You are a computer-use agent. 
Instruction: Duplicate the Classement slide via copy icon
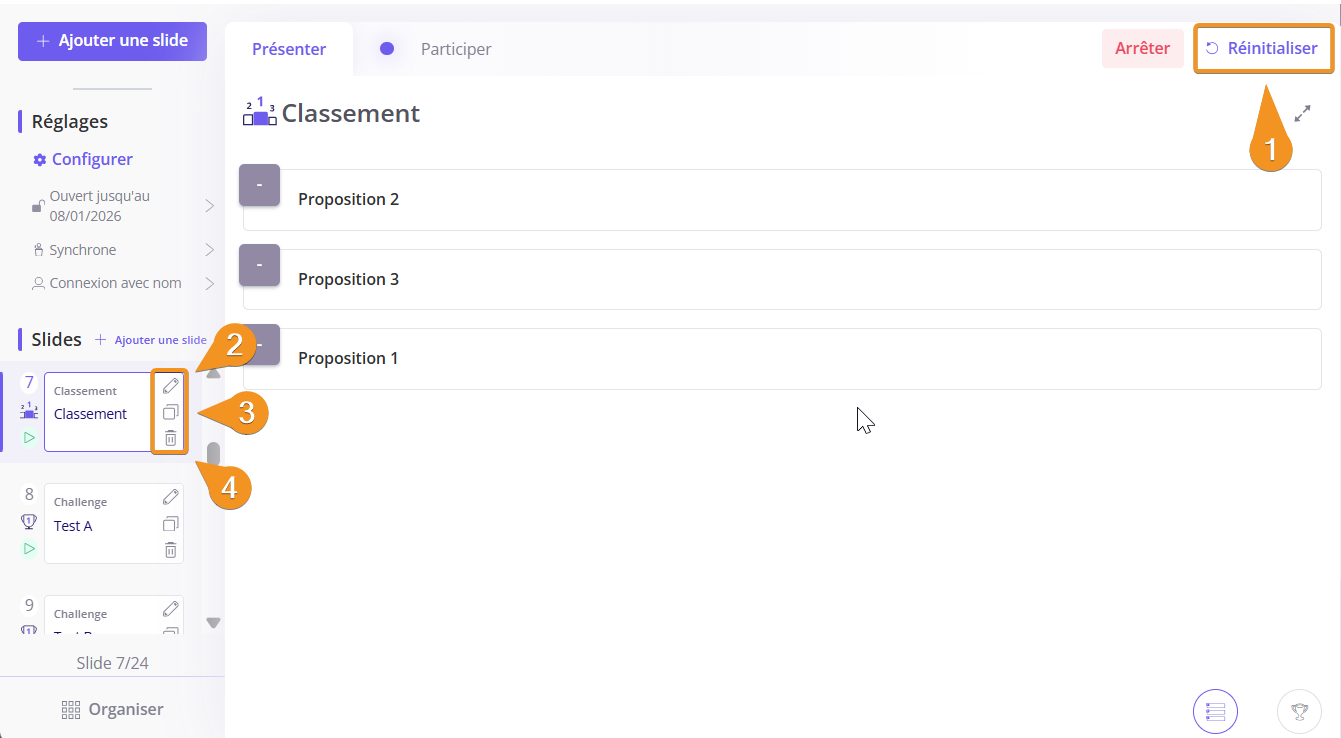(171, 412)
